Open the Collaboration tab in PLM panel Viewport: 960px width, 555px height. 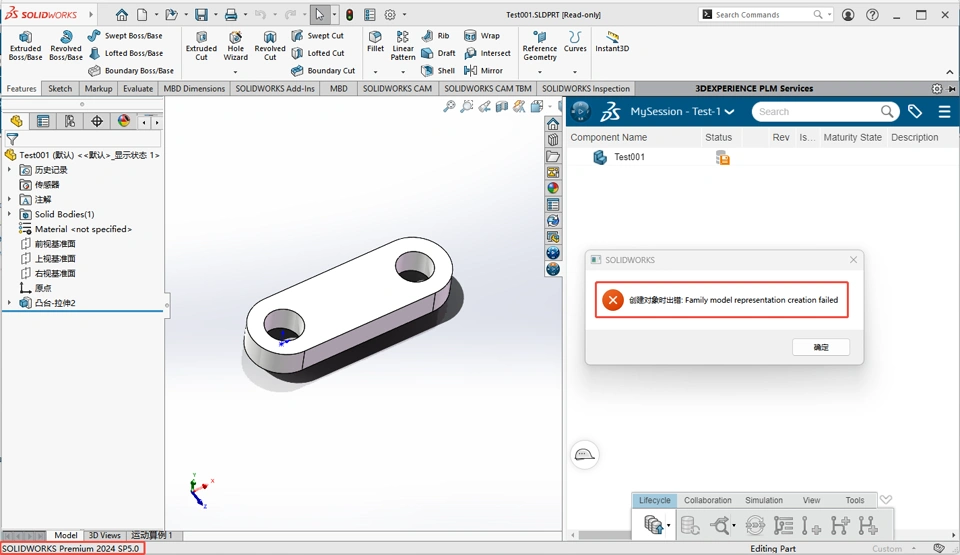click(708, 500)
